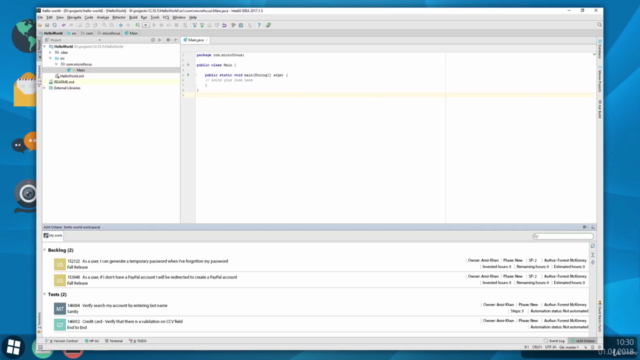Click the VCS Update Project icon
The height and width of the screenshot is (360, 640).
195,25
